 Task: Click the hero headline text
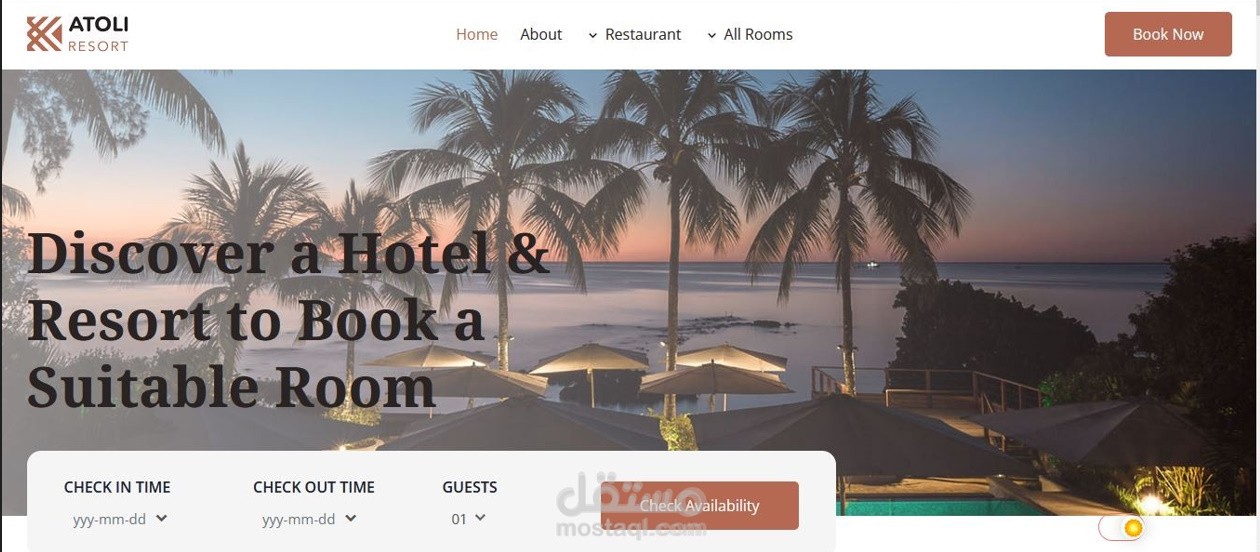(x=289, y=321)
